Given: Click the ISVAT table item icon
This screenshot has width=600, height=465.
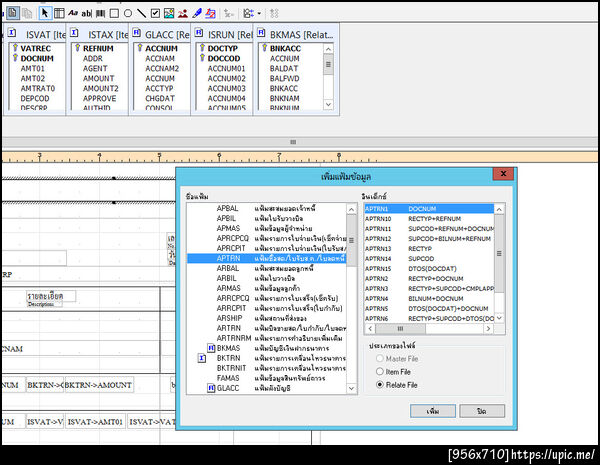Looking at the screenshot, I should [12, 33].
